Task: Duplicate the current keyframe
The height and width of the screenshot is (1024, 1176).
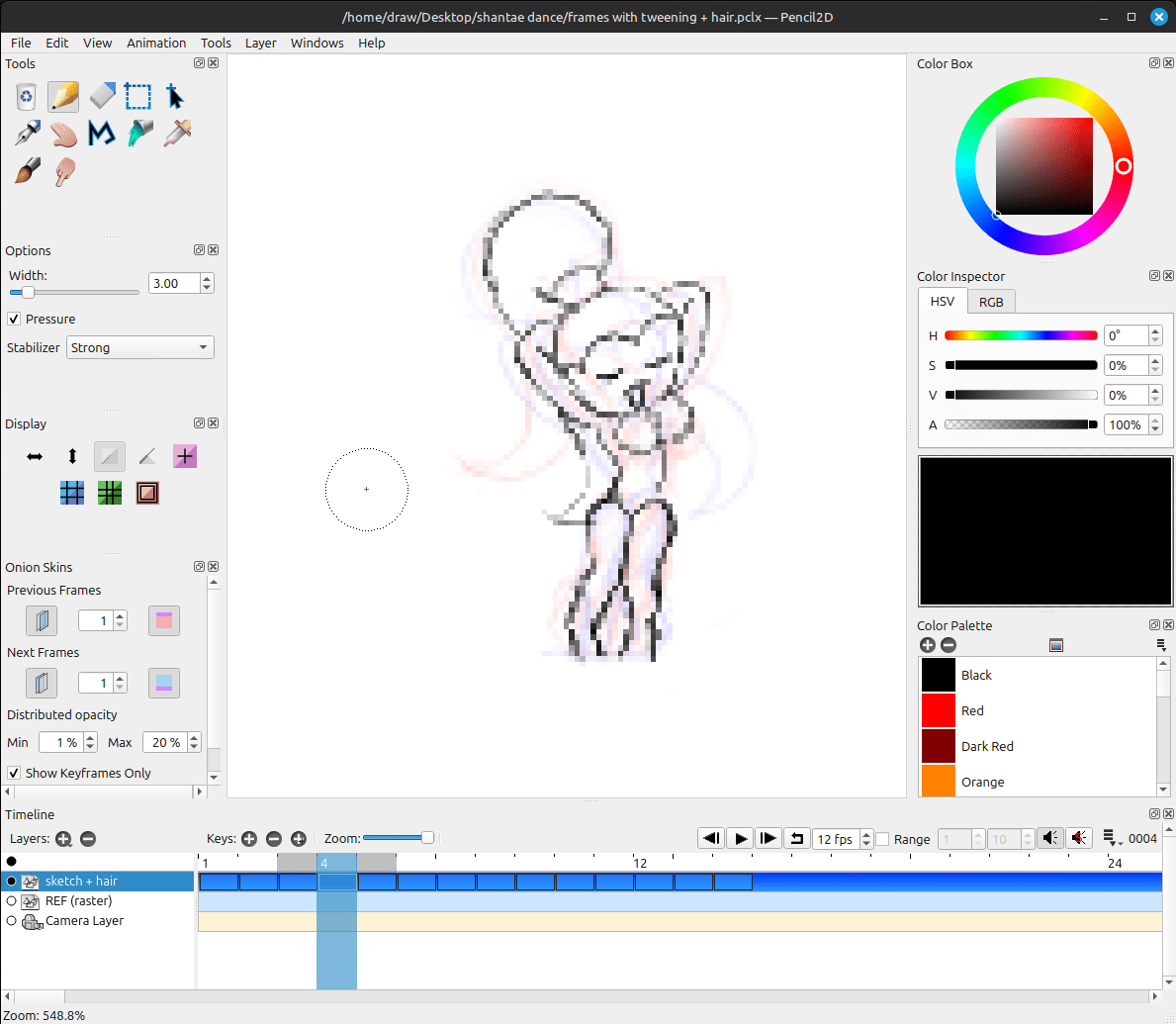Action: 299,839
